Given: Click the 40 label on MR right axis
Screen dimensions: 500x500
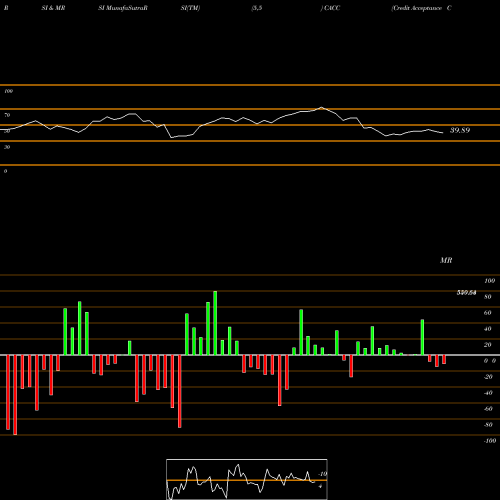Looking at the screenshot, I should tap(488, 329).
